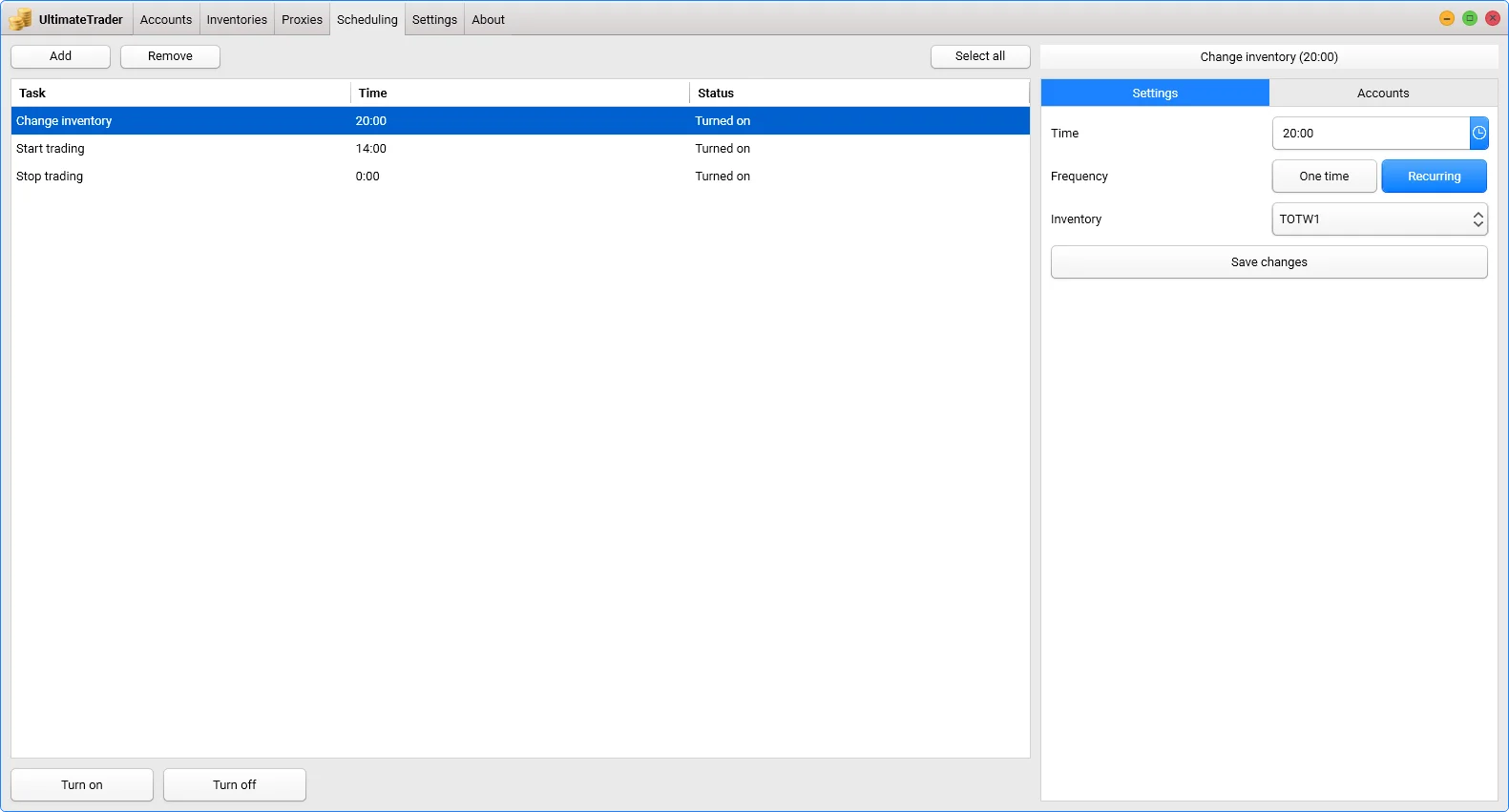This screenshot has height=812, width=1509.
Task: Open the time picker clock icon
Action: (1478, 134)
